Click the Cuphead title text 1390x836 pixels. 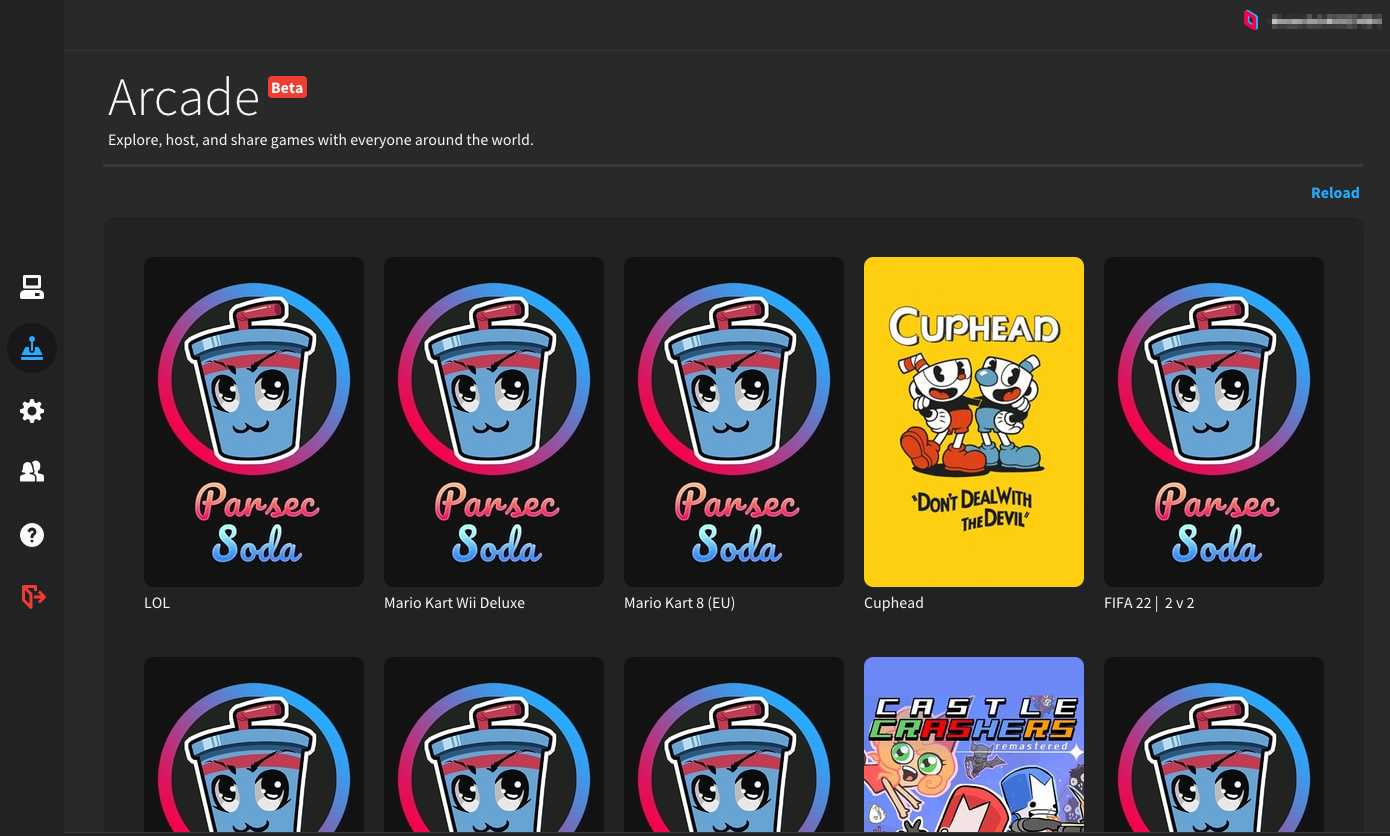pos(894,603)
